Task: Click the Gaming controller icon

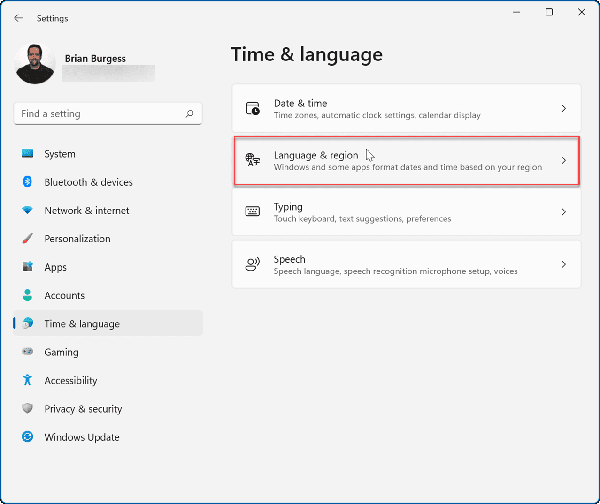Action: pos(28,351)
